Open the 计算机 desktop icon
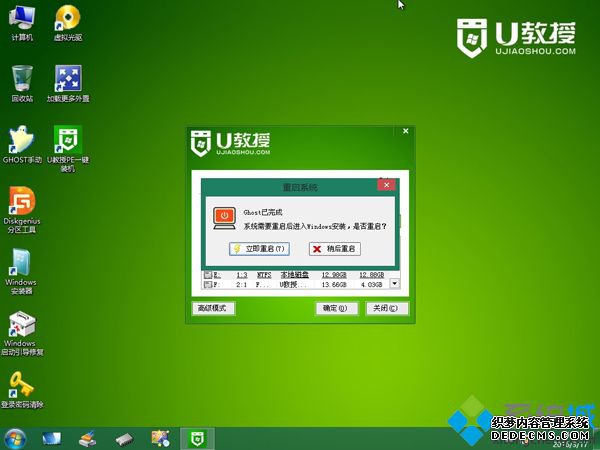Image resolution: width=600 pixels, height=450 pixels. click(x=22, y=23)
